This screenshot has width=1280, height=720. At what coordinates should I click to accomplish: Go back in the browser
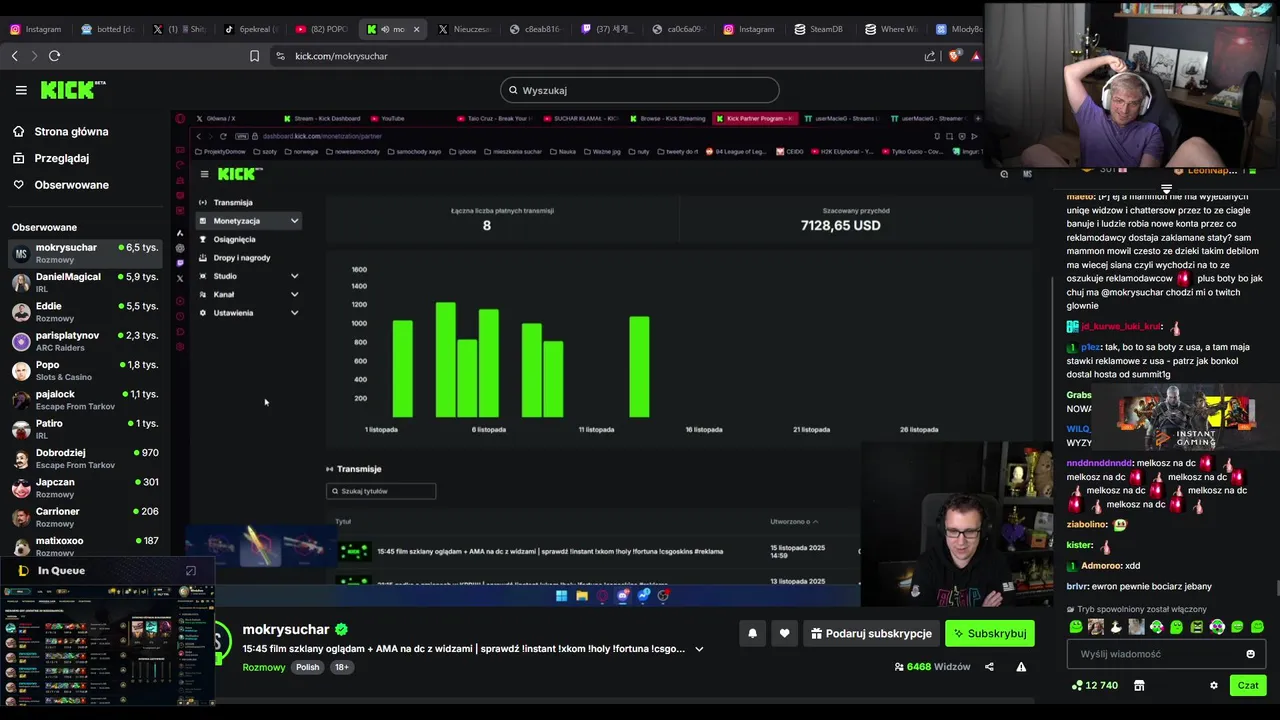coord(15,56)
